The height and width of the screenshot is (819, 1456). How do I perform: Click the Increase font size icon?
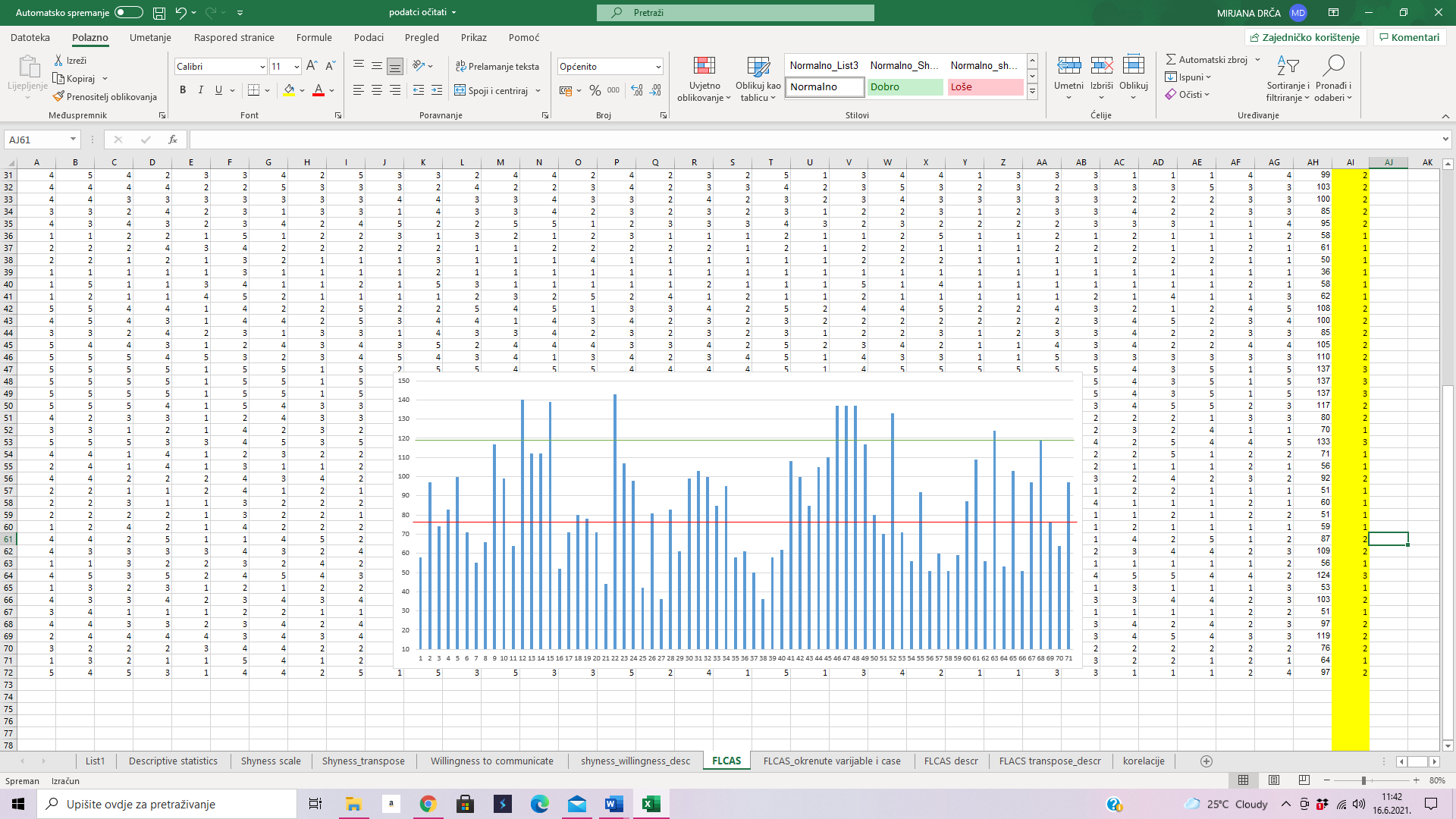pos(312,67)
